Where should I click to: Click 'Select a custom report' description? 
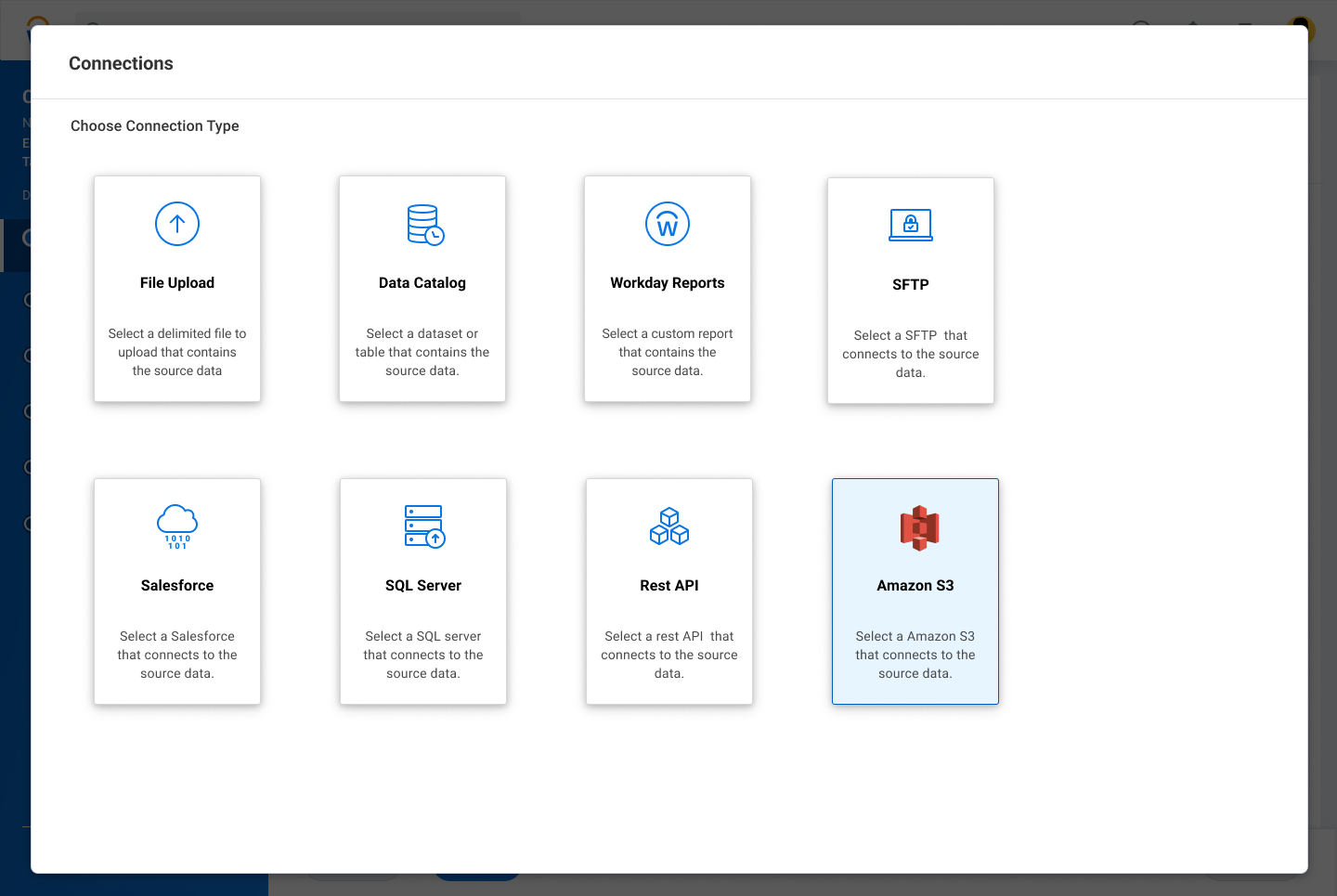coord(668,352)
